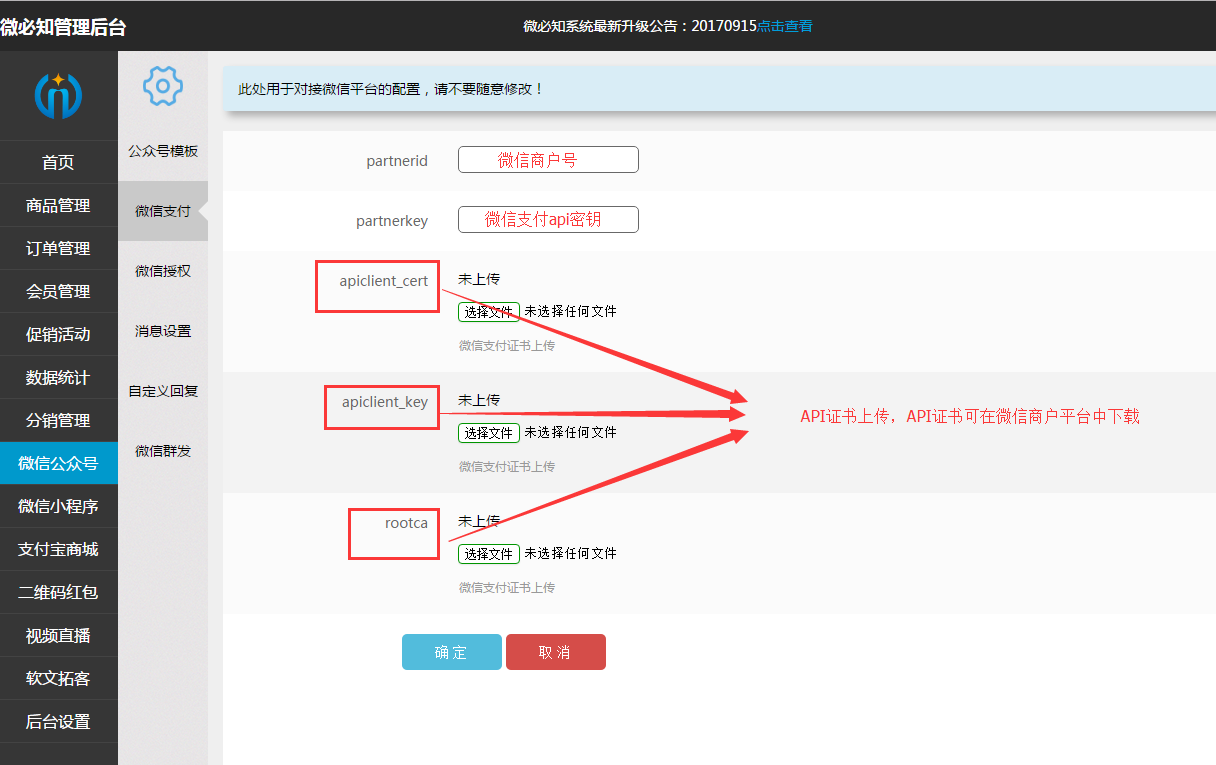Open 商品管理 from the sidebar
The image size is (1216, 765).
59,205
